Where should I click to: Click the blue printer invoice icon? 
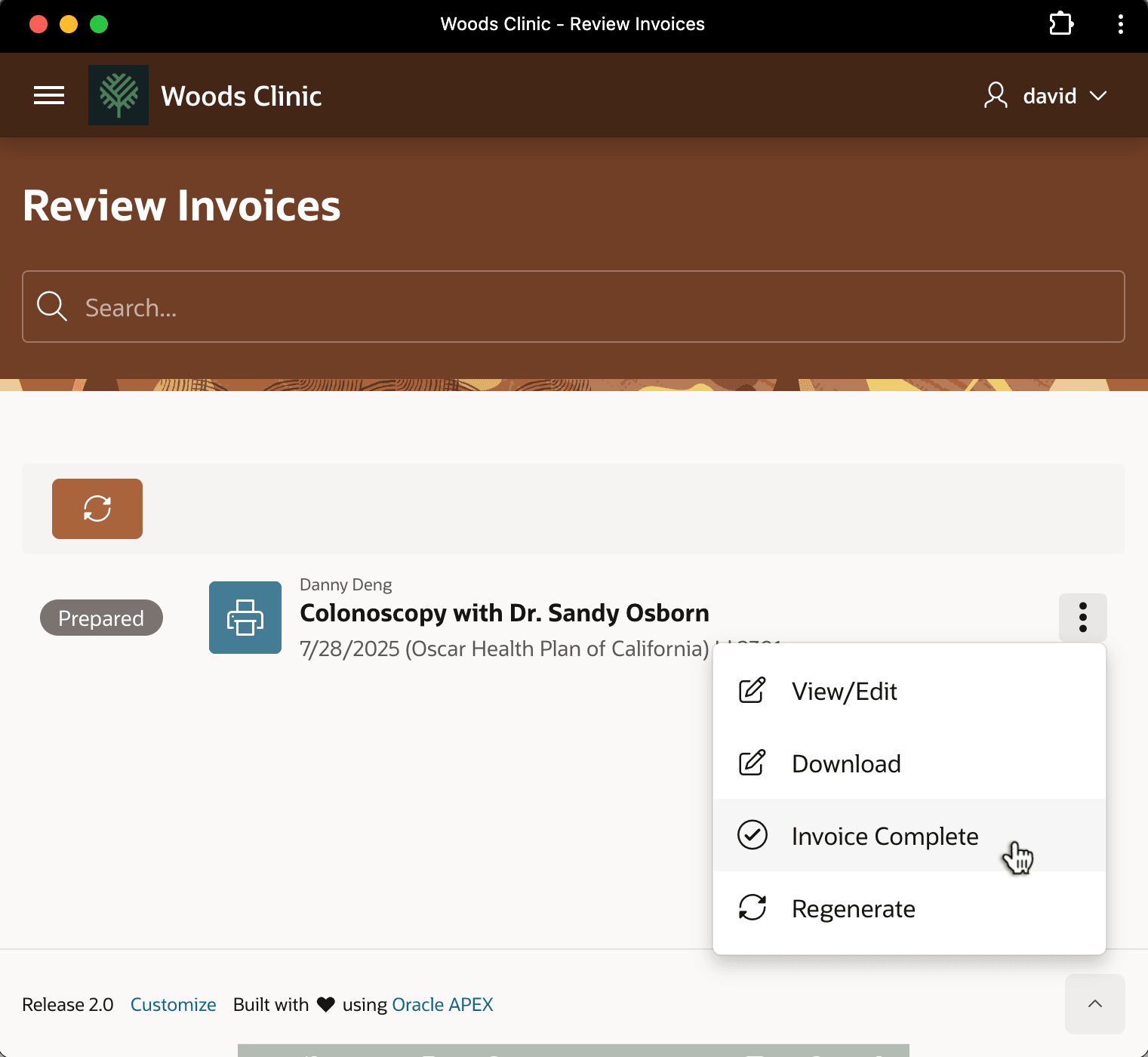[x=245, y=618]
